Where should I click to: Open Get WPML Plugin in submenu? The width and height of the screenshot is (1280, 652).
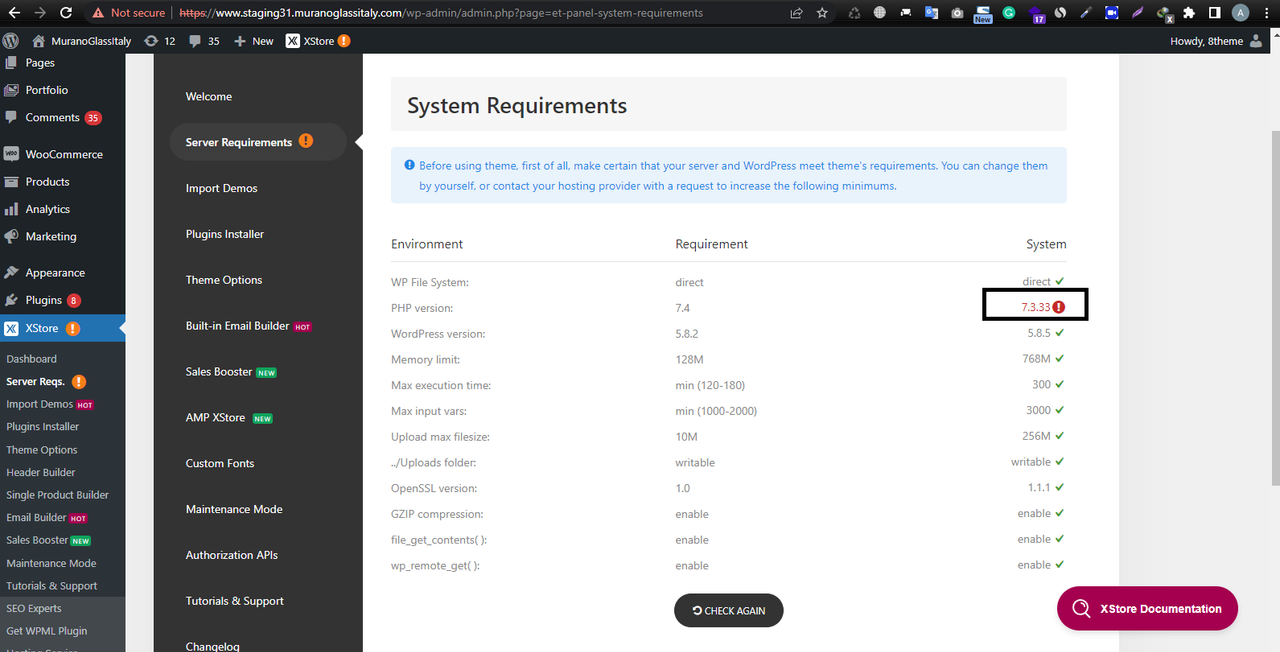pos(47,631)
